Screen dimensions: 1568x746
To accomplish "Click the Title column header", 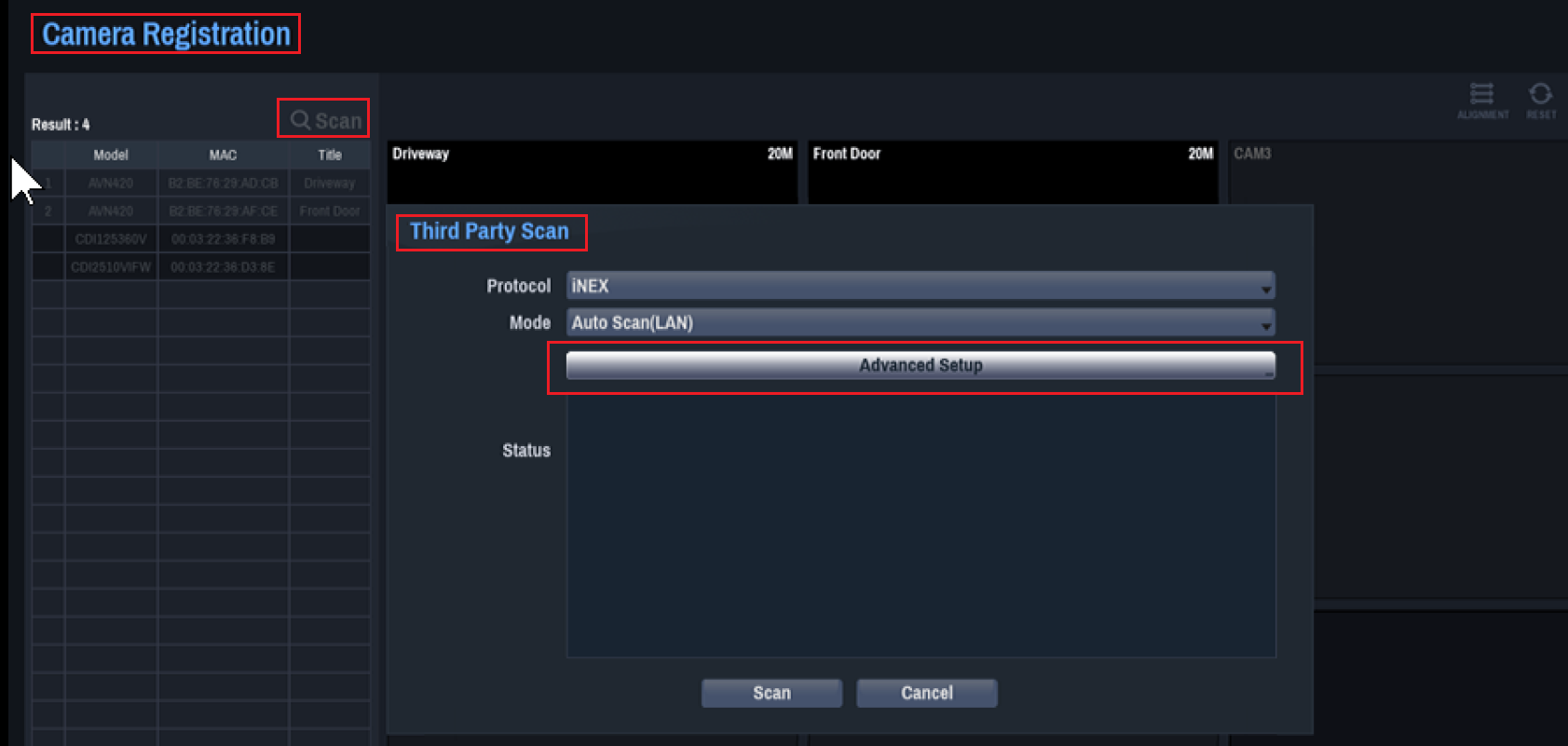I will (x=330, y=155).
